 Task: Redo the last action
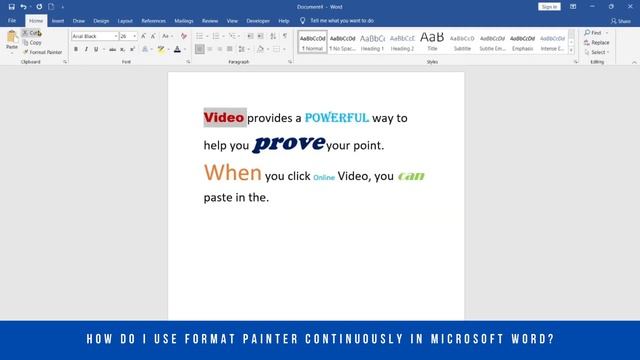(x=39, y=7)
